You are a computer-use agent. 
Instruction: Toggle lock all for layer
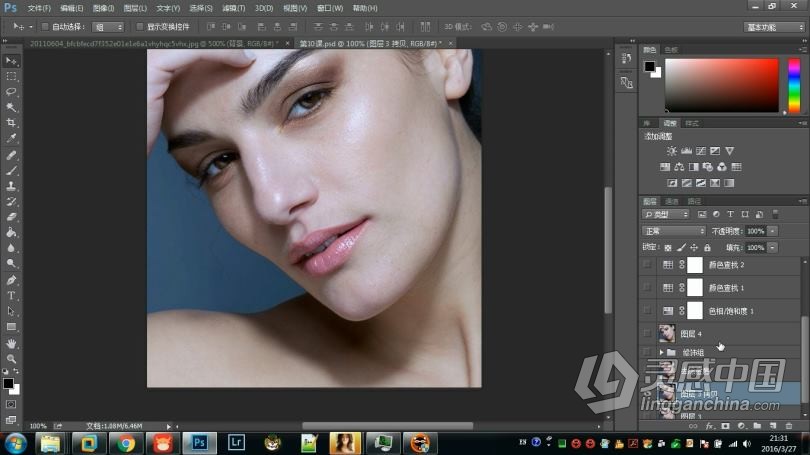coord(707,247)
